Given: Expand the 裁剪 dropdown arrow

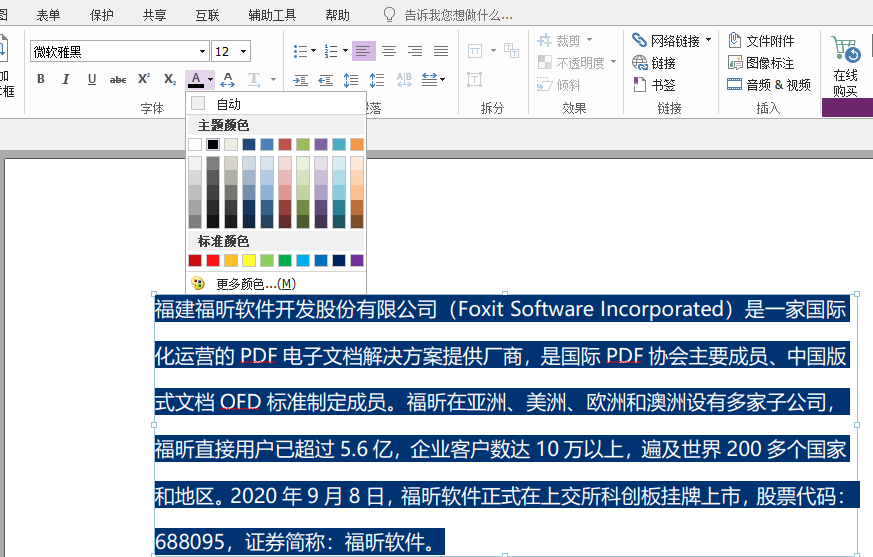Looking at the screenshot, I should [x=589, y=40].
